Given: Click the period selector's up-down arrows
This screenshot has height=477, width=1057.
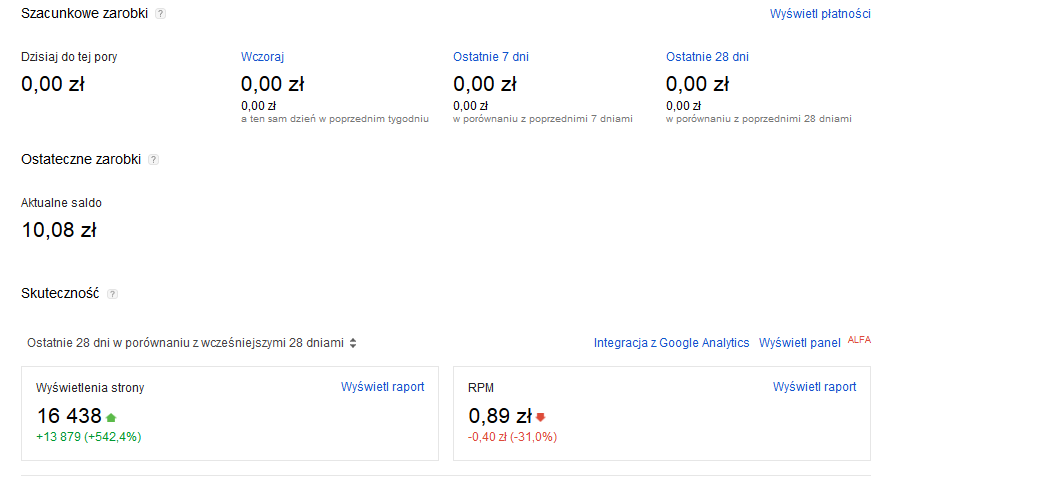Looking at the screenshot, I should 353,343.
